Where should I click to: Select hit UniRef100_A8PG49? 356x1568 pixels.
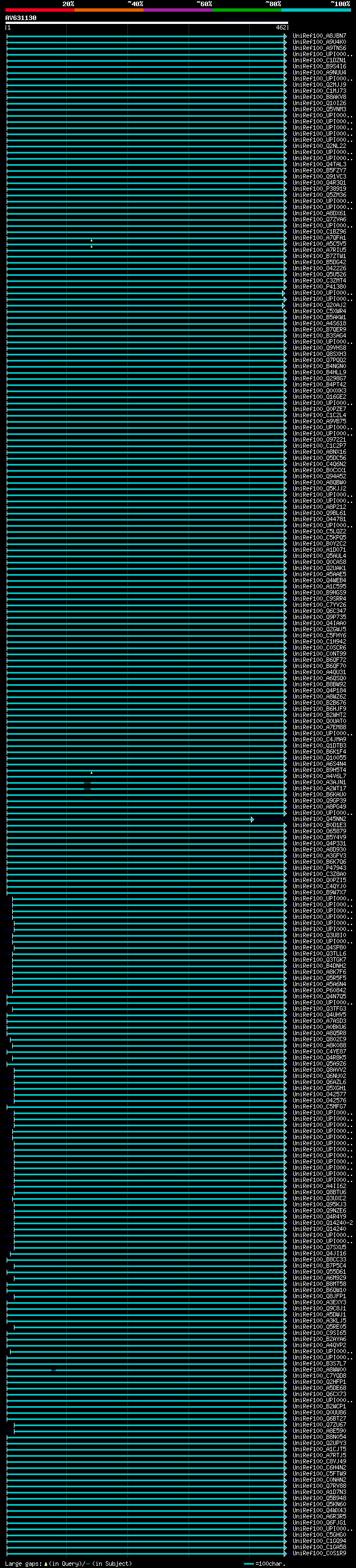[x=319, y=807]
